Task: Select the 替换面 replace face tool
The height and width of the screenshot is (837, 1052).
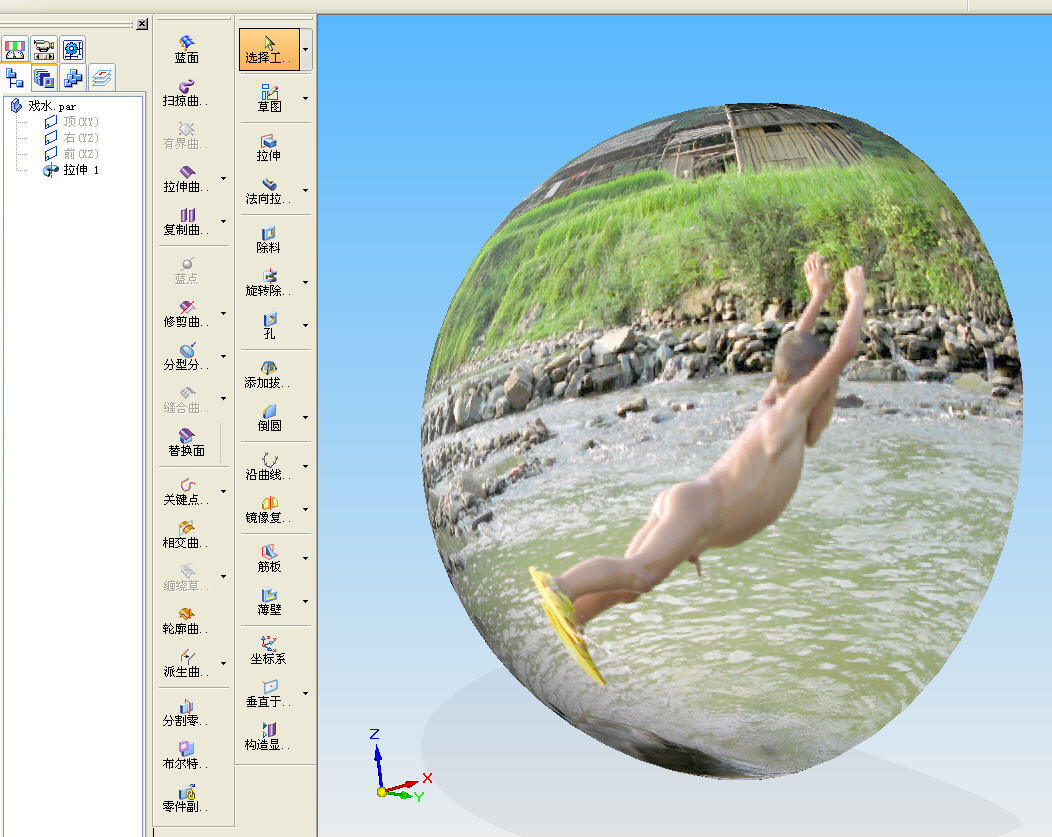Action: (x=187, y=443)
